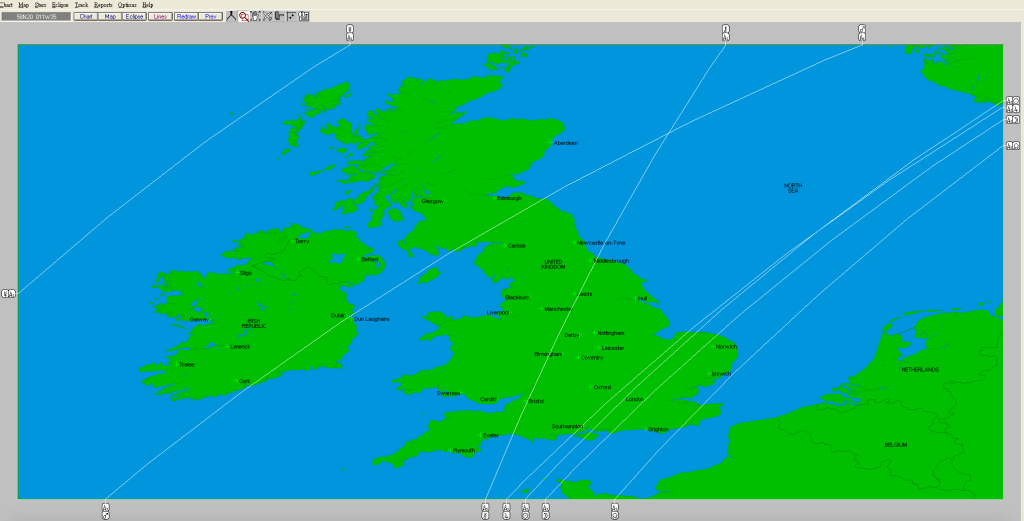
Task: Click the Glasgow label on the map
Action: (432, 201)
